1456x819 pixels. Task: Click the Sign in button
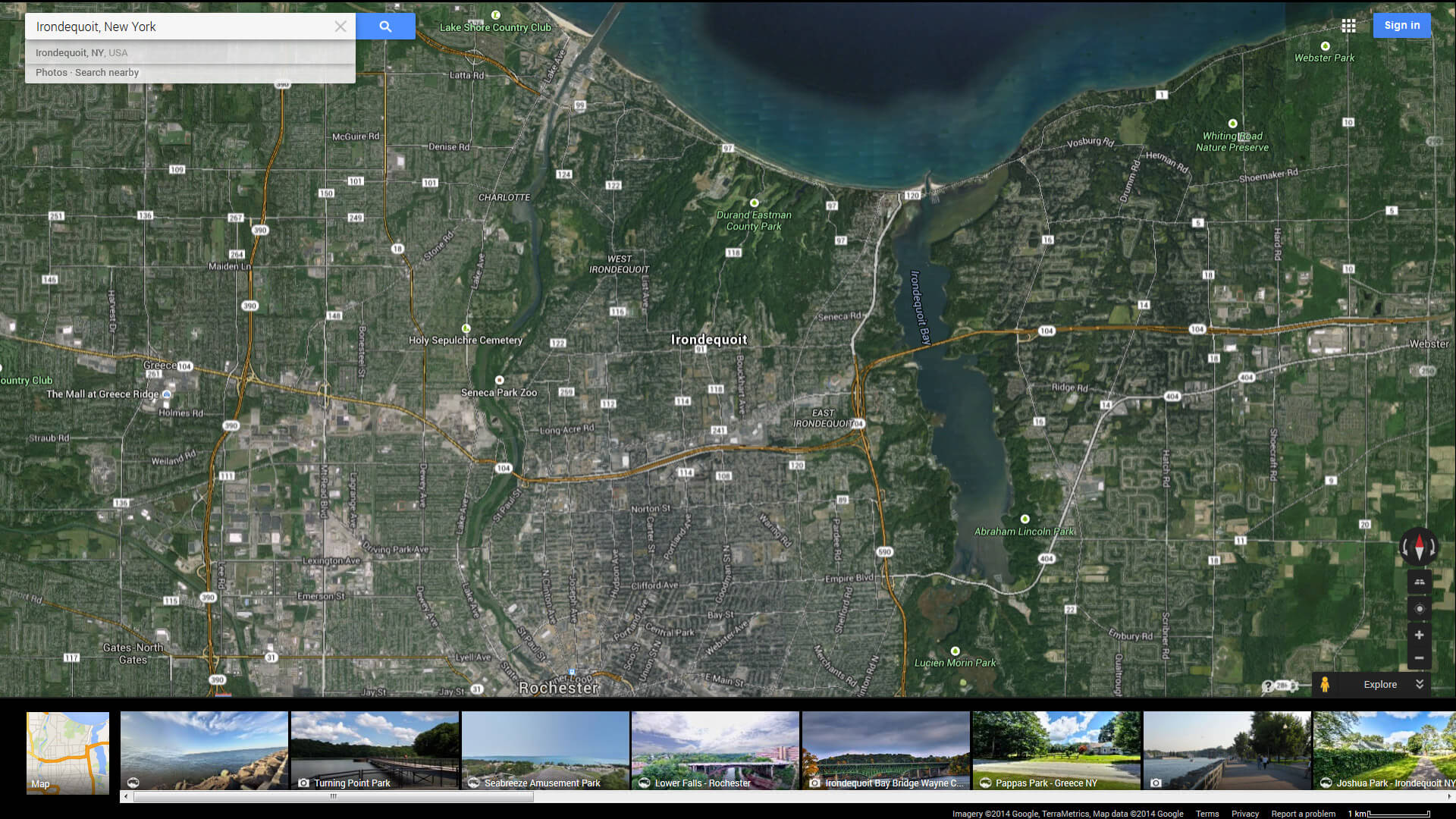[x=1401, y=25]
